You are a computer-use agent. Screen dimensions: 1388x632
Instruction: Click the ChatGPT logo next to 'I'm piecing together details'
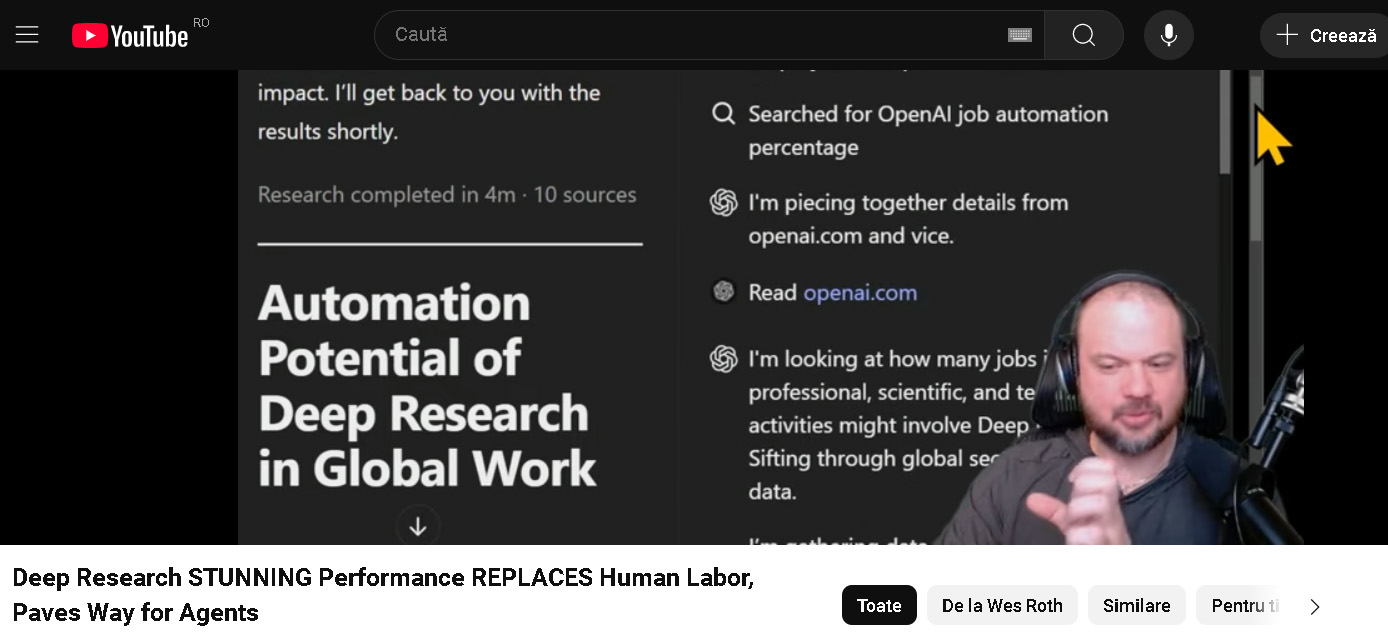pos(722,203)
